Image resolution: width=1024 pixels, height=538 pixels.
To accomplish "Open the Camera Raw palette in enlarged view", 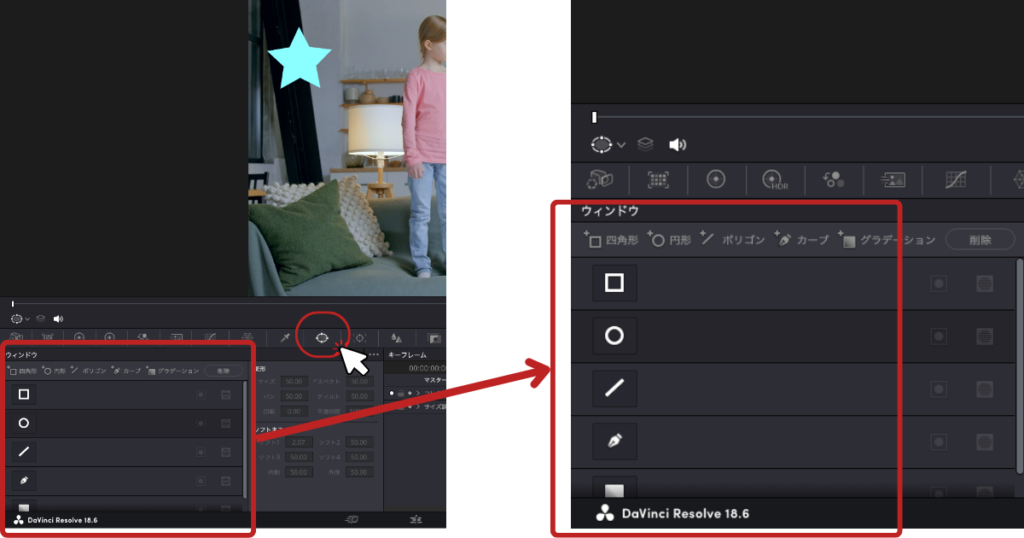I will 600,180.
